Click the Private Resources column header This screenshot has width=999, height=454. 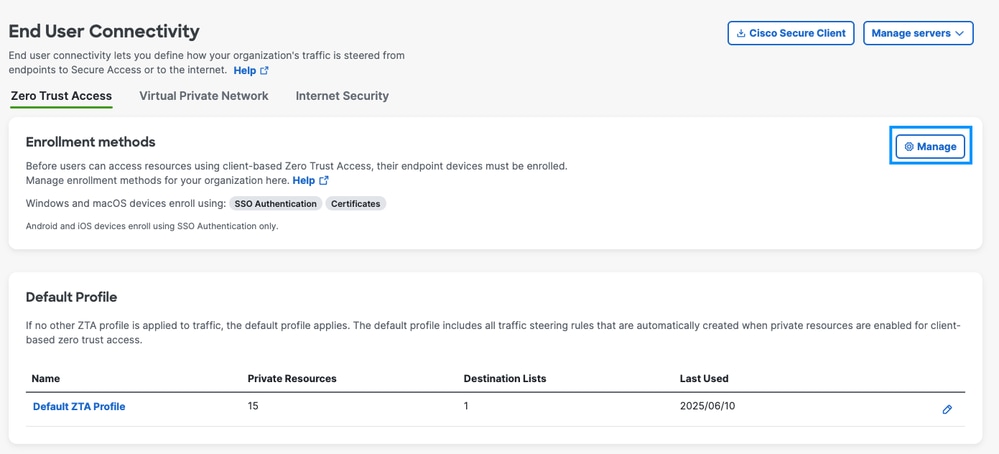click(x=292, y=379)
